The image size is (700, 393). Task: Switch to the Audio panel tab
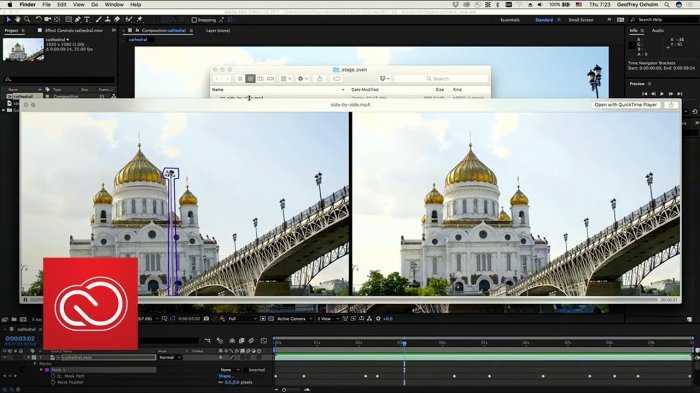(x=658, y=30)
